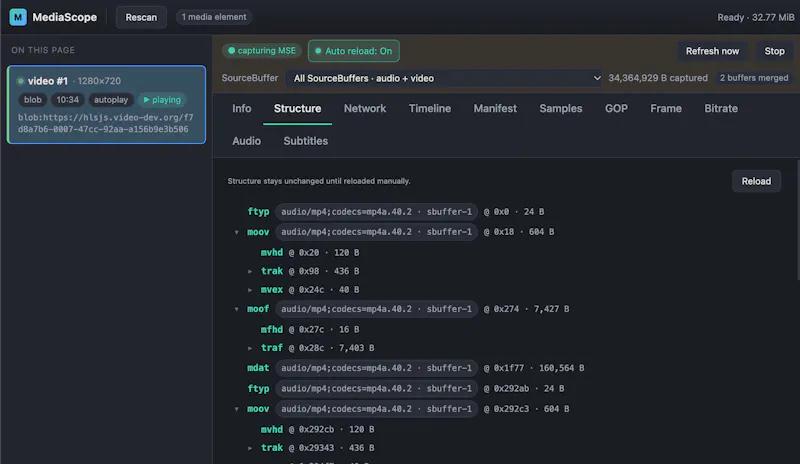Open the Subtitles tab
800x464 pixels.
[x=306, y=141]
